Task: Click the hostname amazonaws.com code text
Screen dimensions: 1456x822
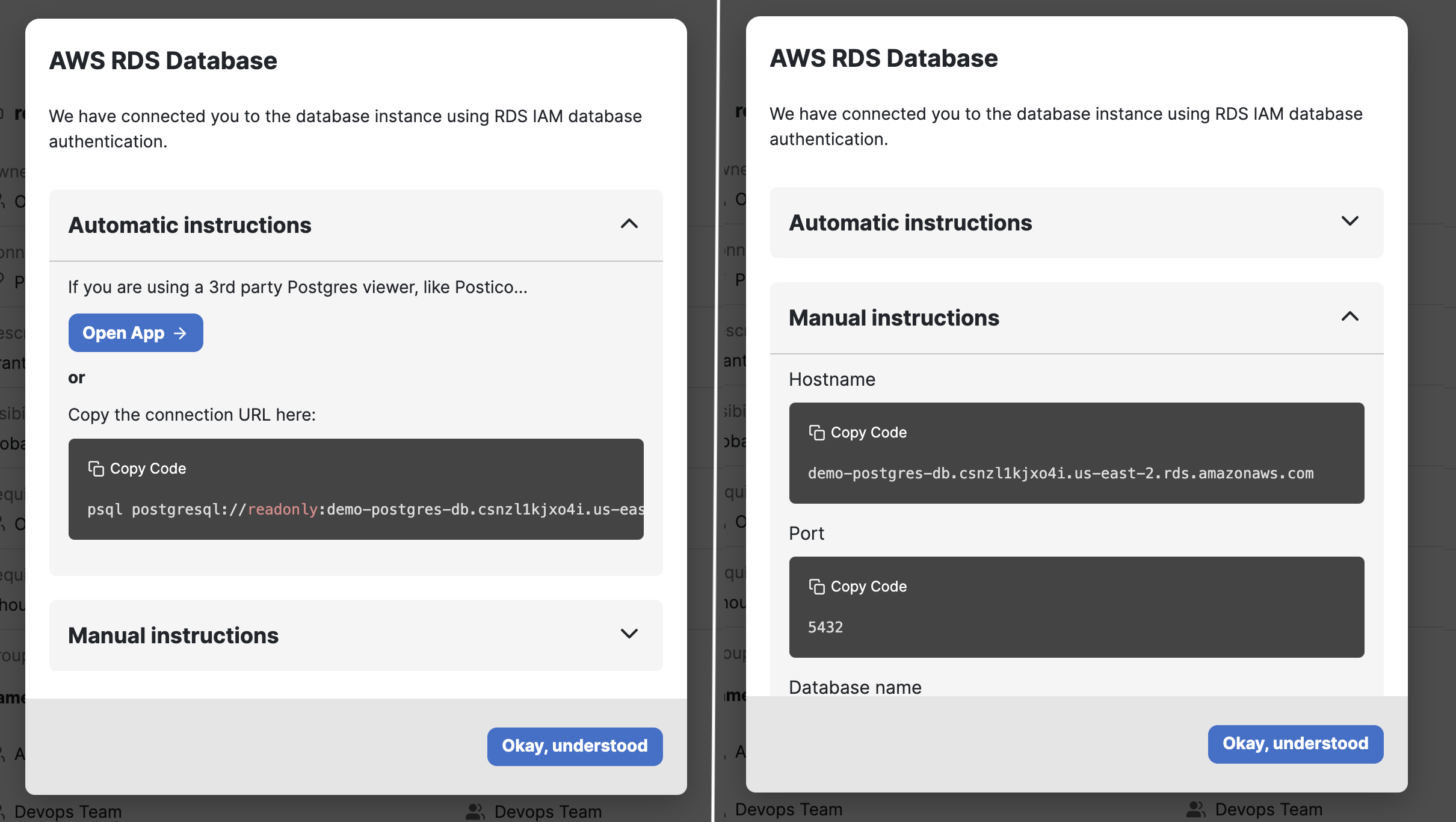Action: tap(1060, 474)
